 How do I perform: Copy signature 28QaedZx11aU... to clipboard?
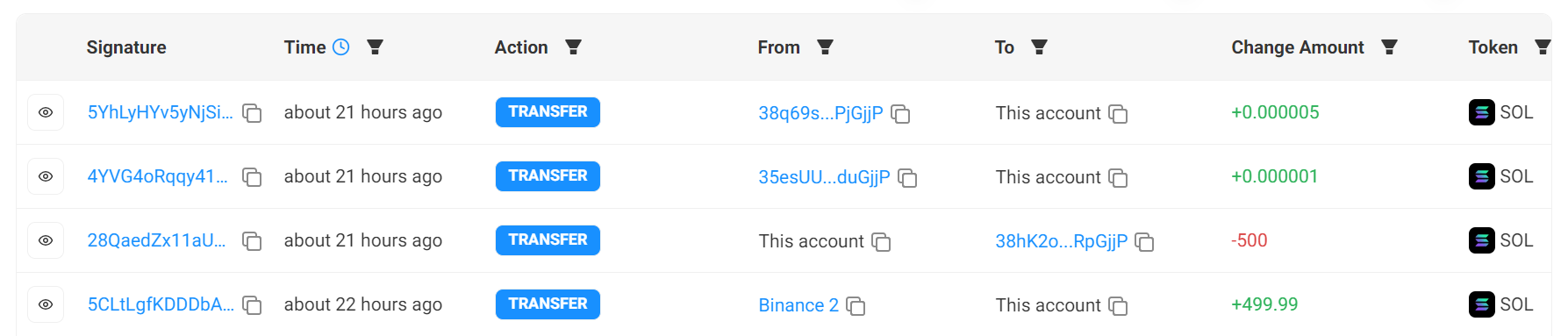coord(252,241)
